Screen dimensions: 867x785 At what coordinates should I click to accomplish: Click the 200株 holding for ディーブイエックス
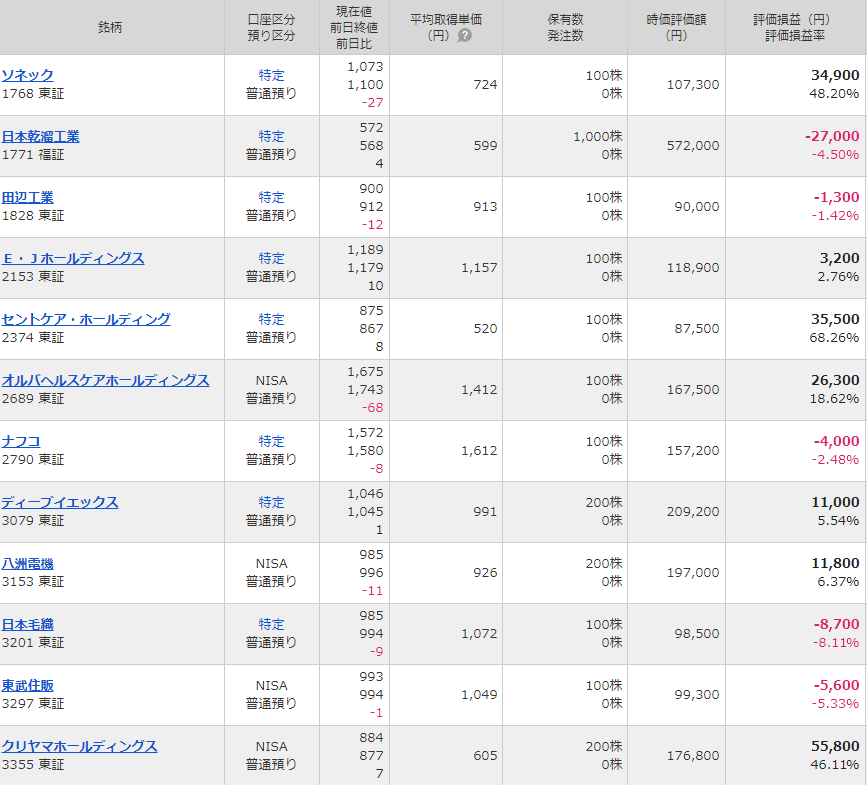pyautogui.click(x=604, y=503)
